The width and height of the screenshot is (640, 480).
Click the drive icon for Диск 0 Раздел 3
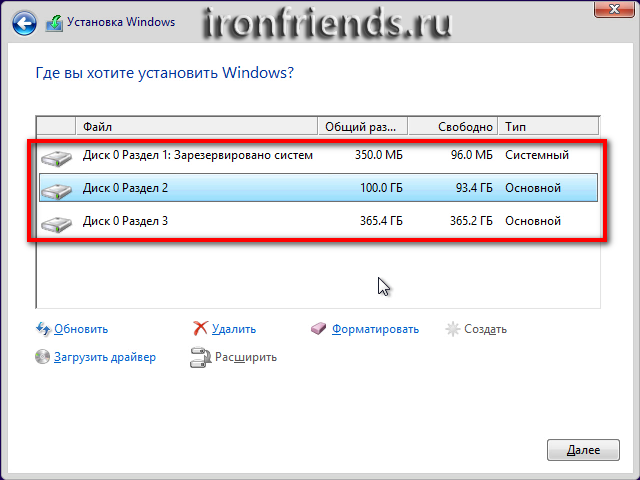(x=57, y=221)
